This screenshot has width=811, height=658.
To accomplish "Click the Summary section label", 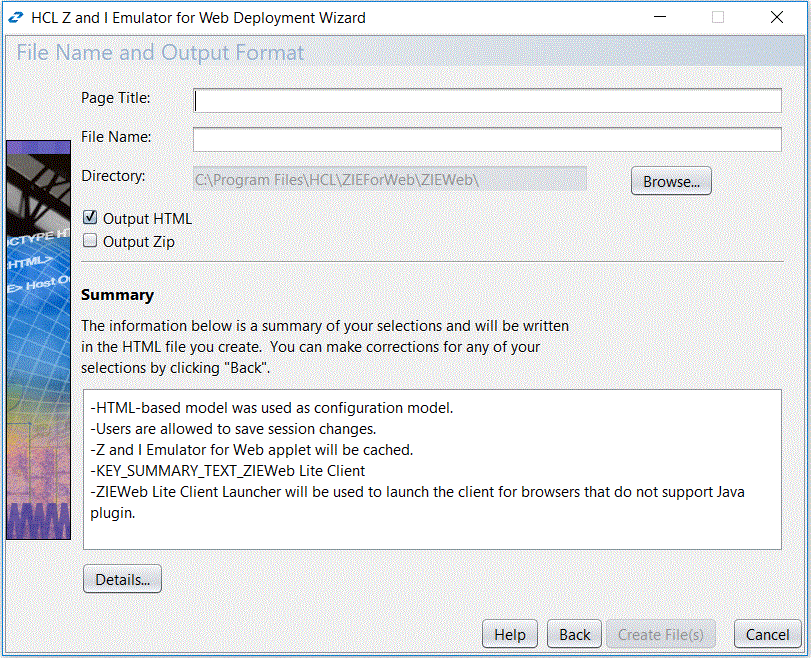I will pos(118,295).
